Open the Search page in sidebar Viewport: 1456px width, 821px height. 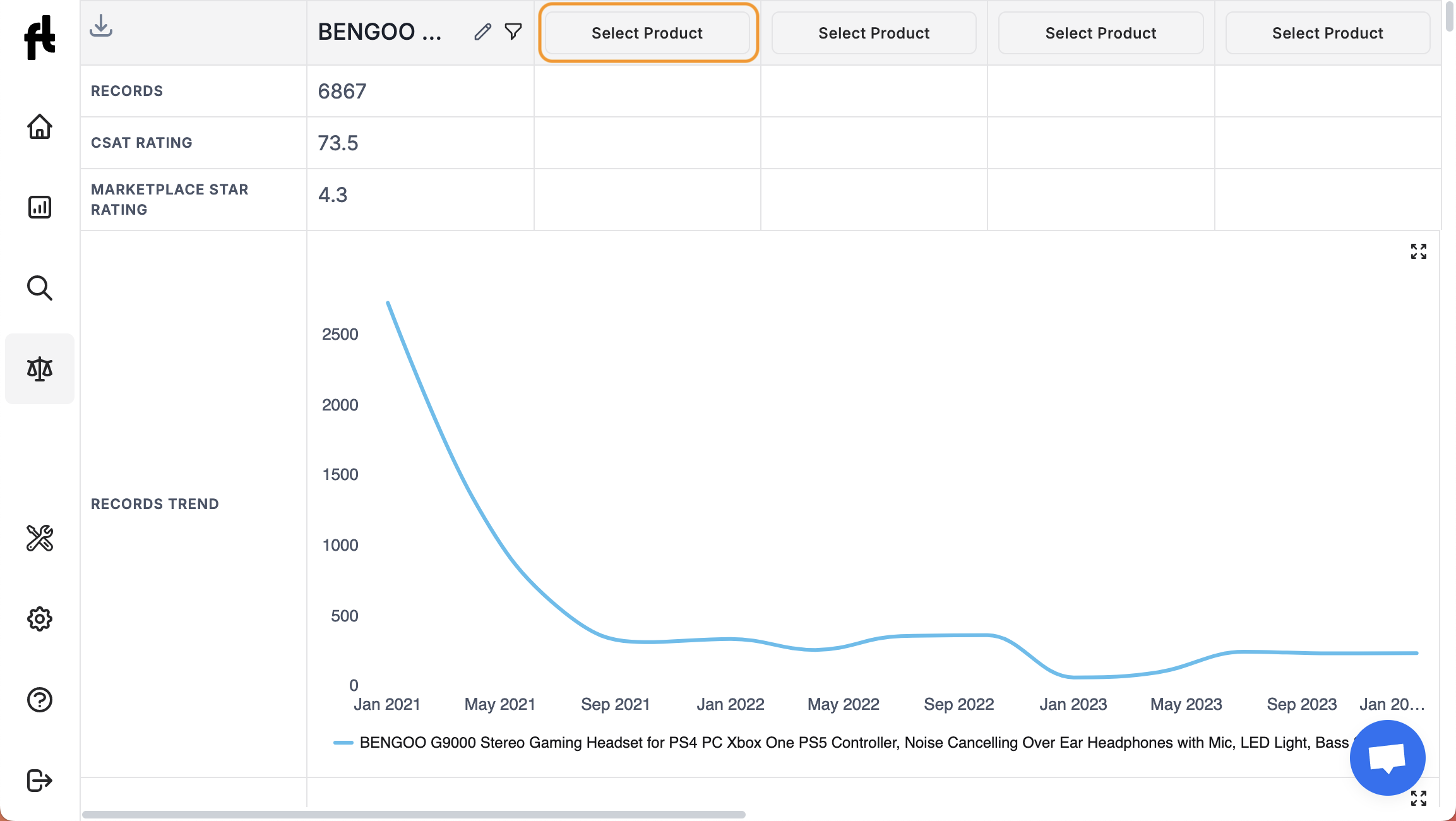40,288
